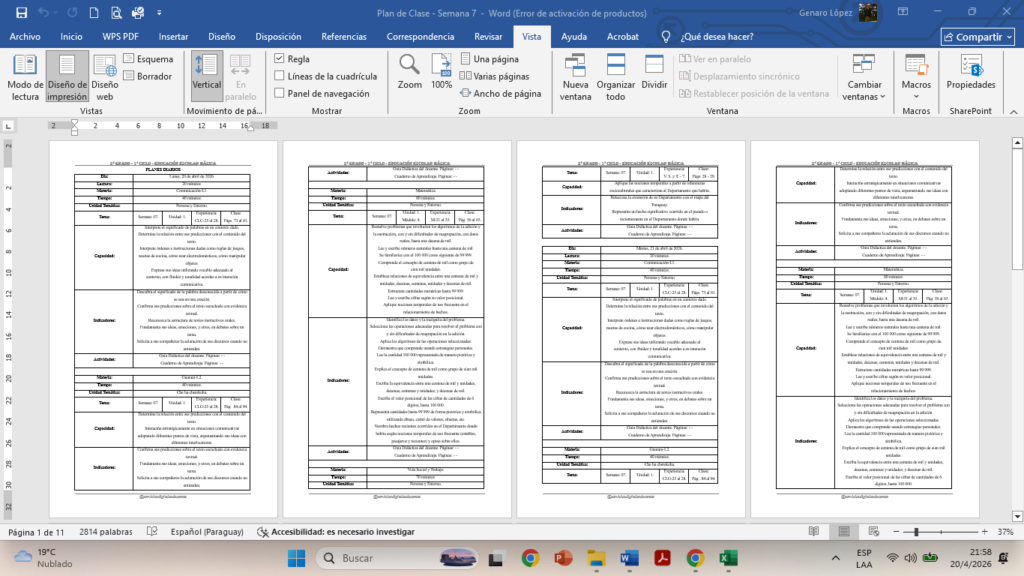The height and width of the screenshot is (576, 1024).
Task: Open the Correspondencia tab
Action: coord(420,37)
